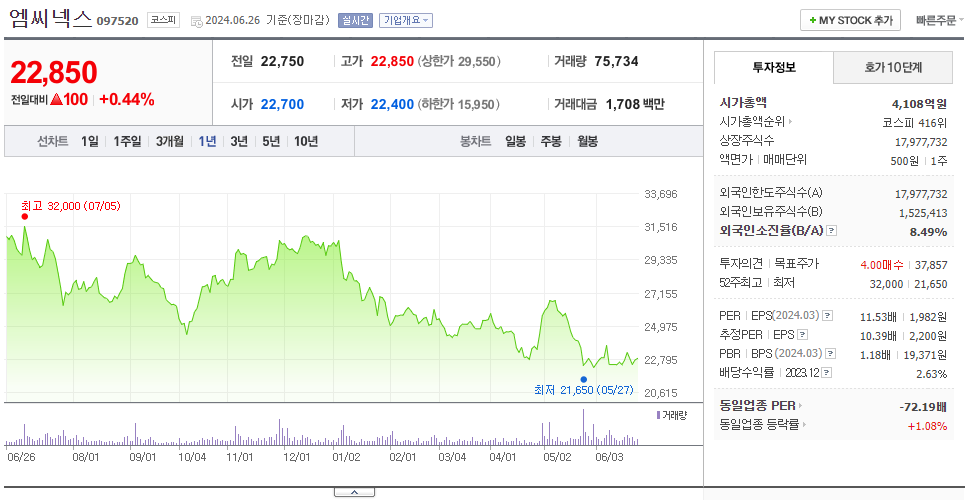The height and width of the screenshot is (500, 968).
Task: Click the arrow after 시가총액순위
Action: pos(790,122)
